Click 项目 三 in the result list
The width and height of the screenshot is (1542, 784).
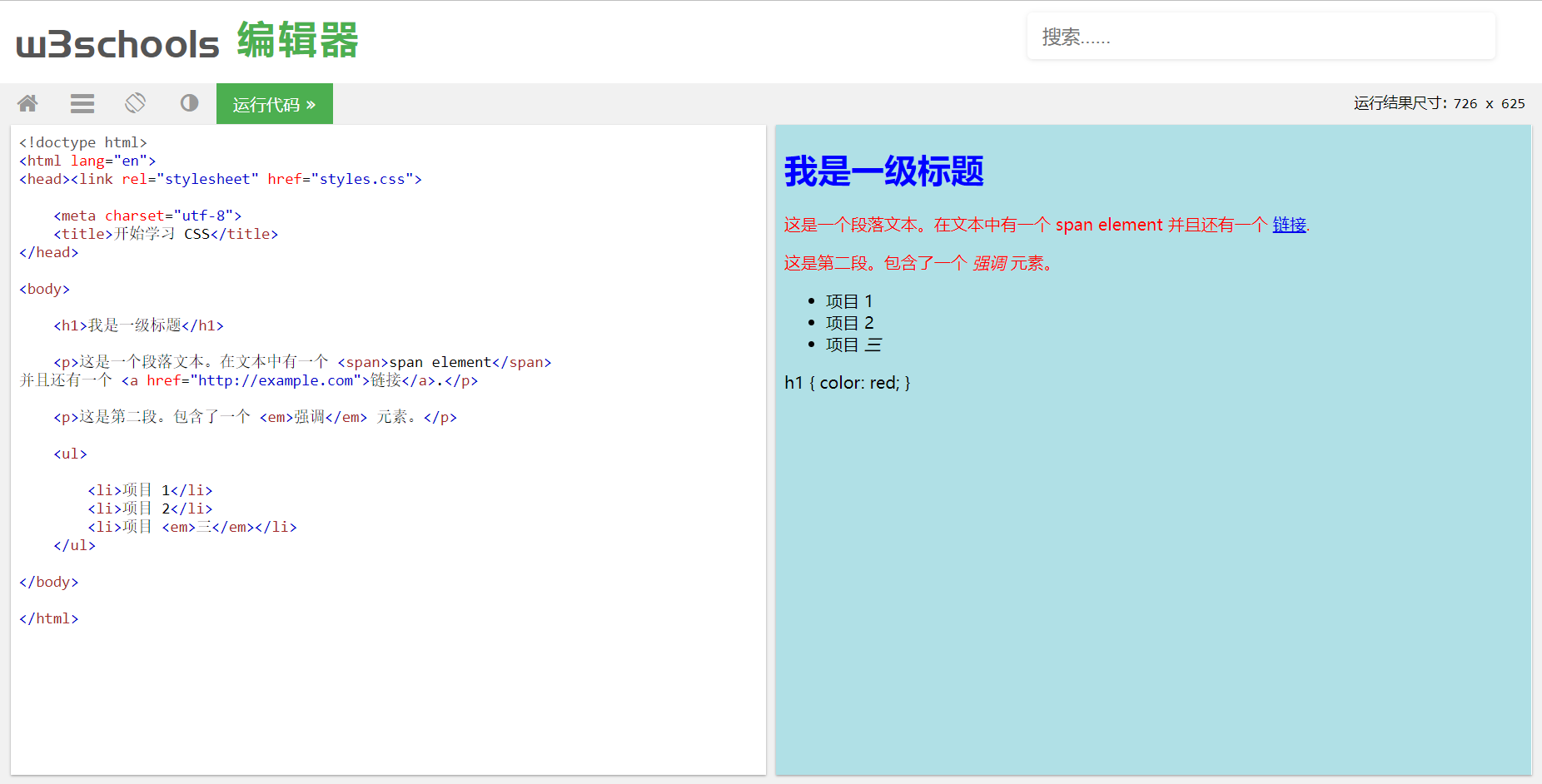pos(854,345)
